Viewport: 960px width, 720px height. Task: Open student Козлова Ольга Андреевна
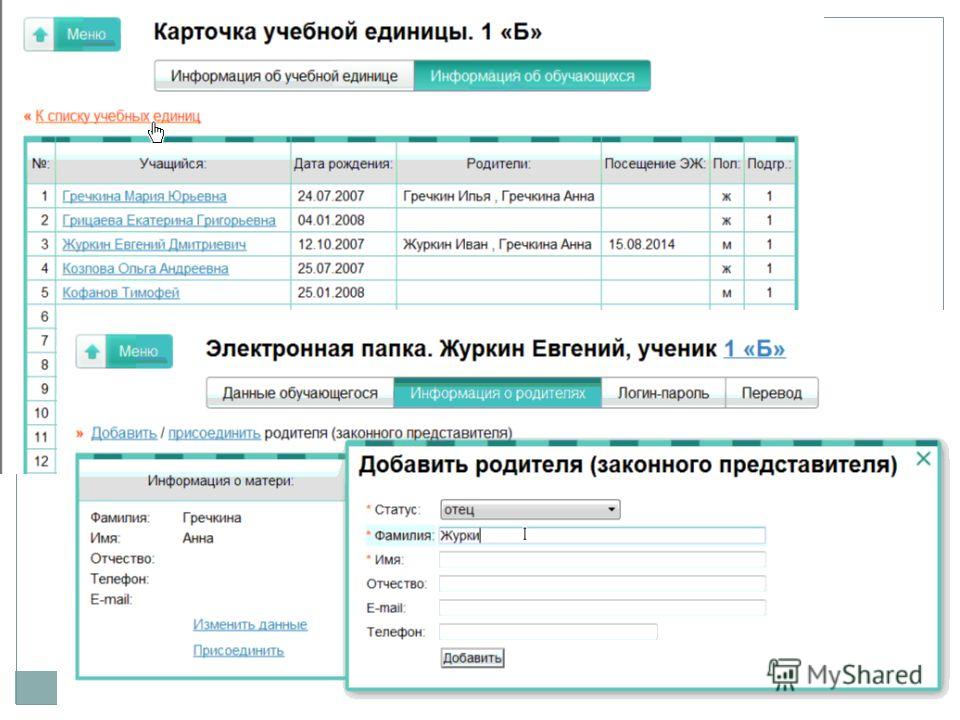pos(146,268)
